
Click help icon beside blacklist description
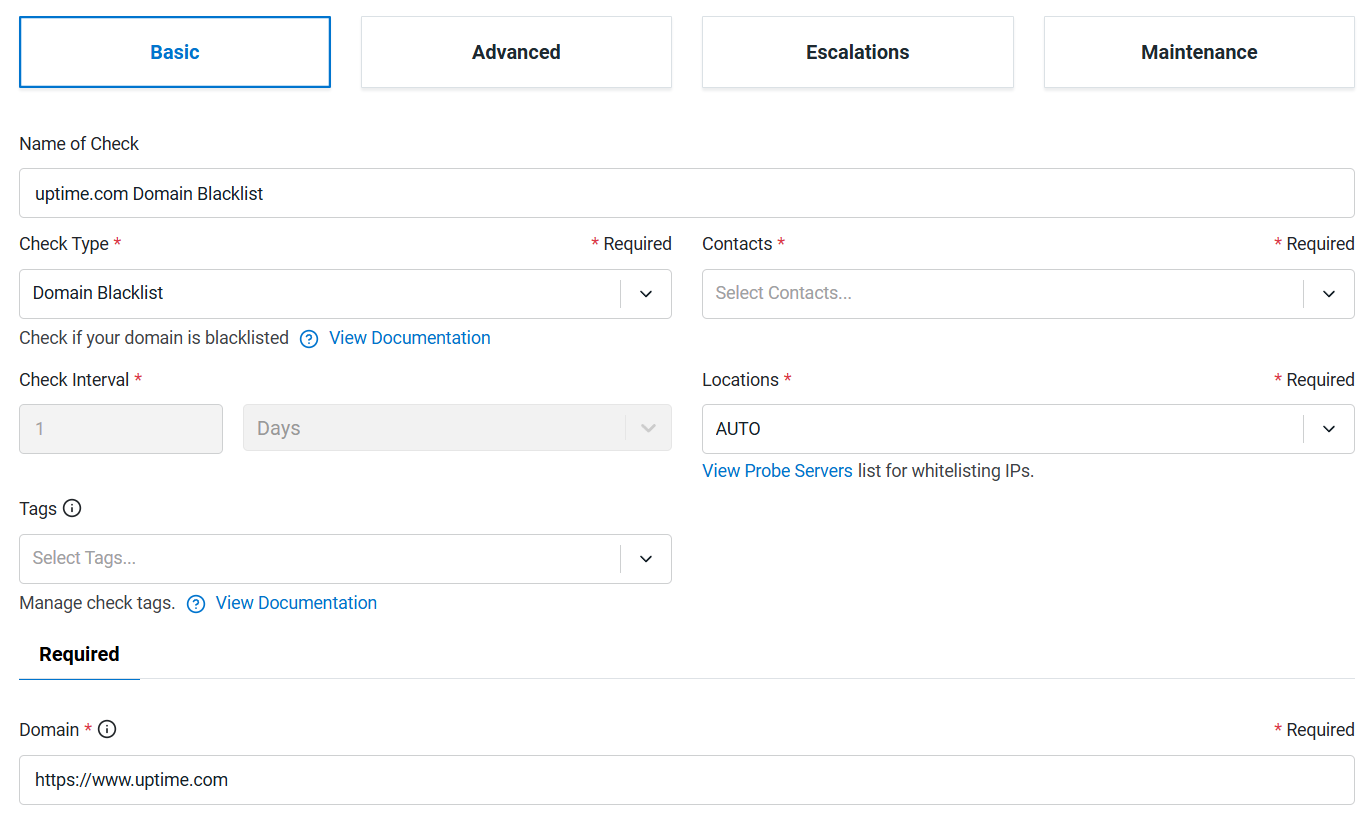tap(309, 339)
